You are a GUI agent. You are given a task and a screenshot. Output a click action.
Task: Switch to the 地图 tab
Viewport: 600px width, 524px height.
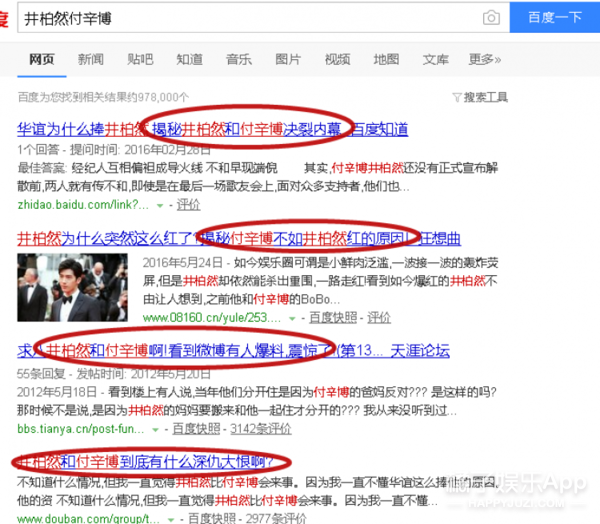pyautogui.click(x=386, y=60)
